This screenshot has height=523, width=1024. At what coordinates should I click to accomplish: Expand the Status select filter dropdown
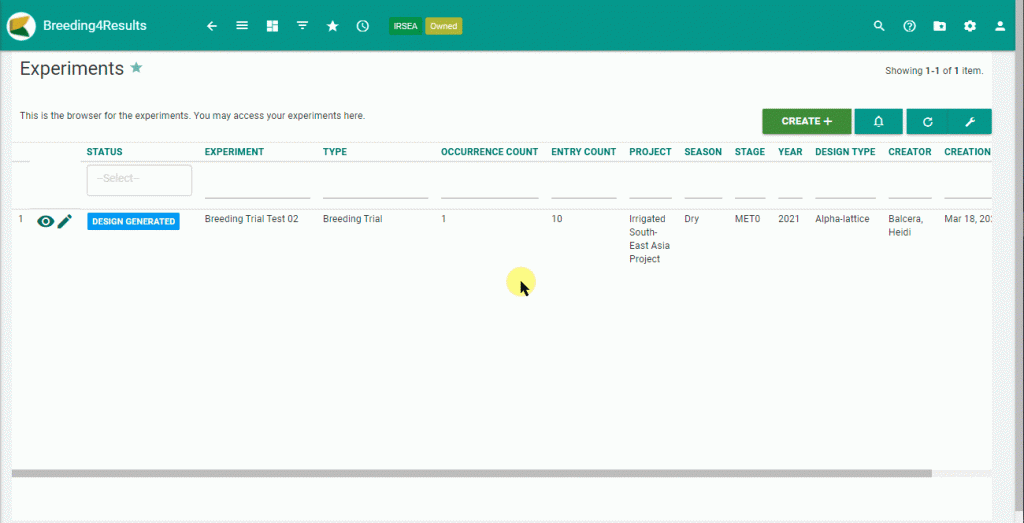click(x=139, y=180)
